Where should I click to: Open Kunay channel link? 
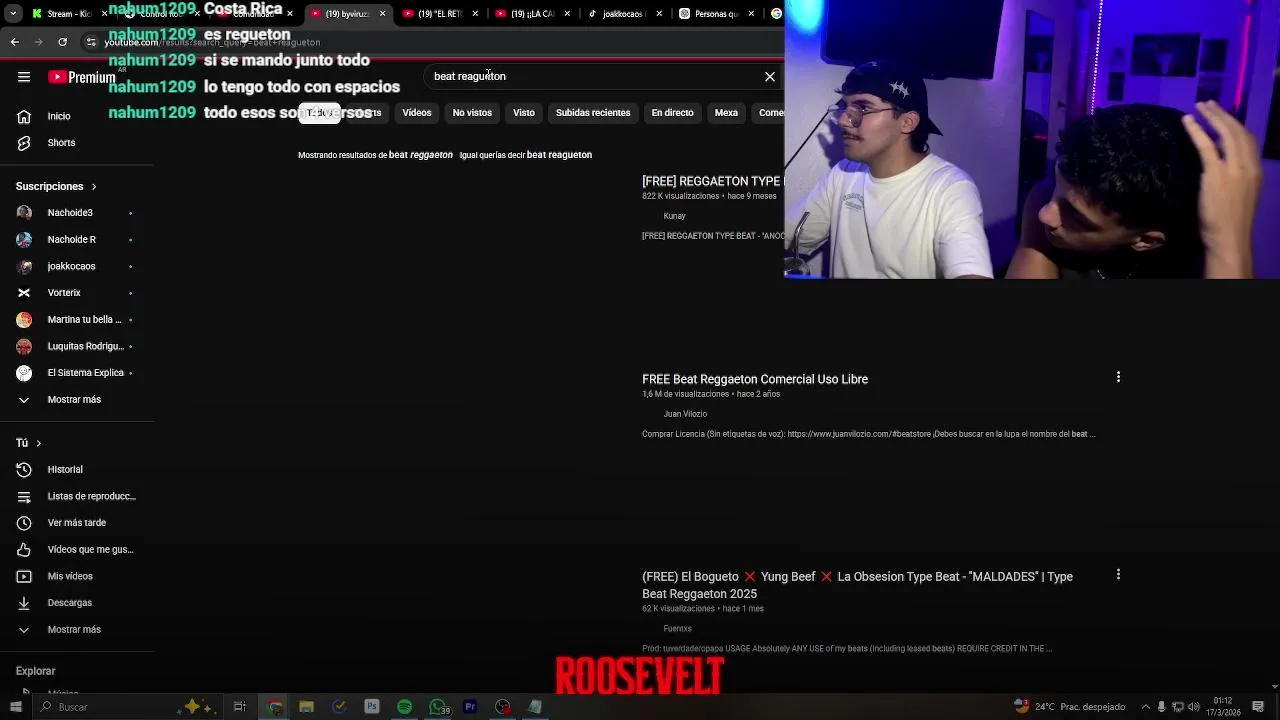[674, 216]
